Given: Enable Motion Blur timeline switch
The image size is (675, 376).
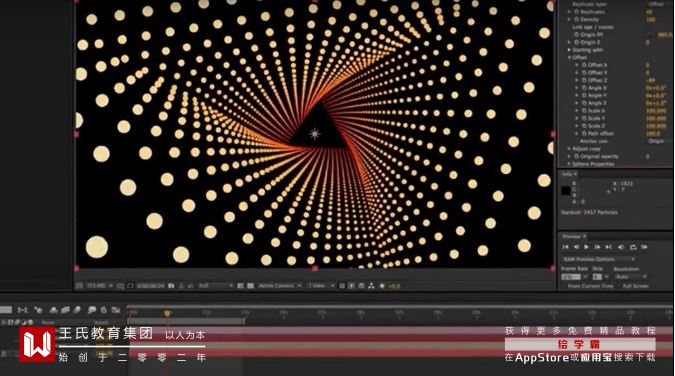Looking at the screenshot, I should coord(77,310).
